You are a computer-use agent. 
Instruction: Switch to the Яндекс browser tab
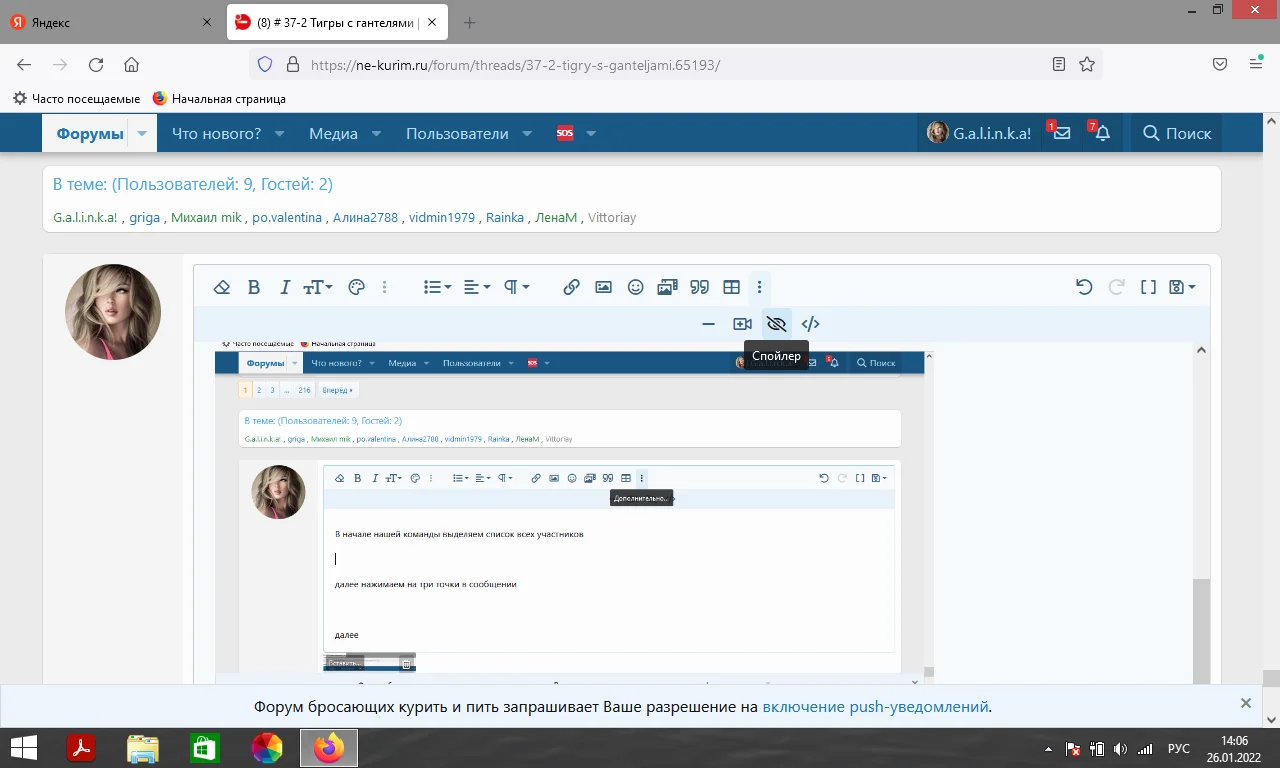tap(110, 22)
